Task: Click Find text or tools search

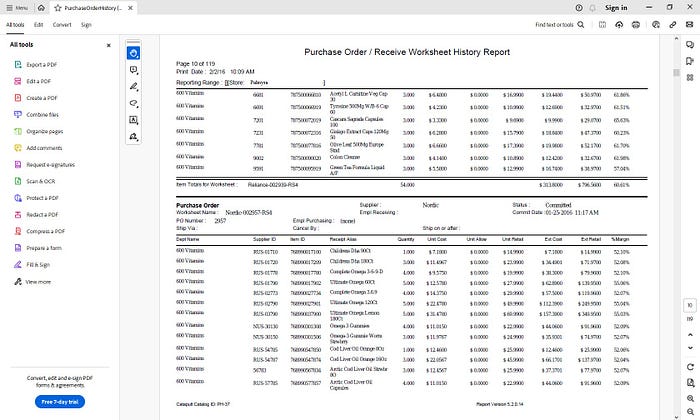Action: tap(560, 25)
